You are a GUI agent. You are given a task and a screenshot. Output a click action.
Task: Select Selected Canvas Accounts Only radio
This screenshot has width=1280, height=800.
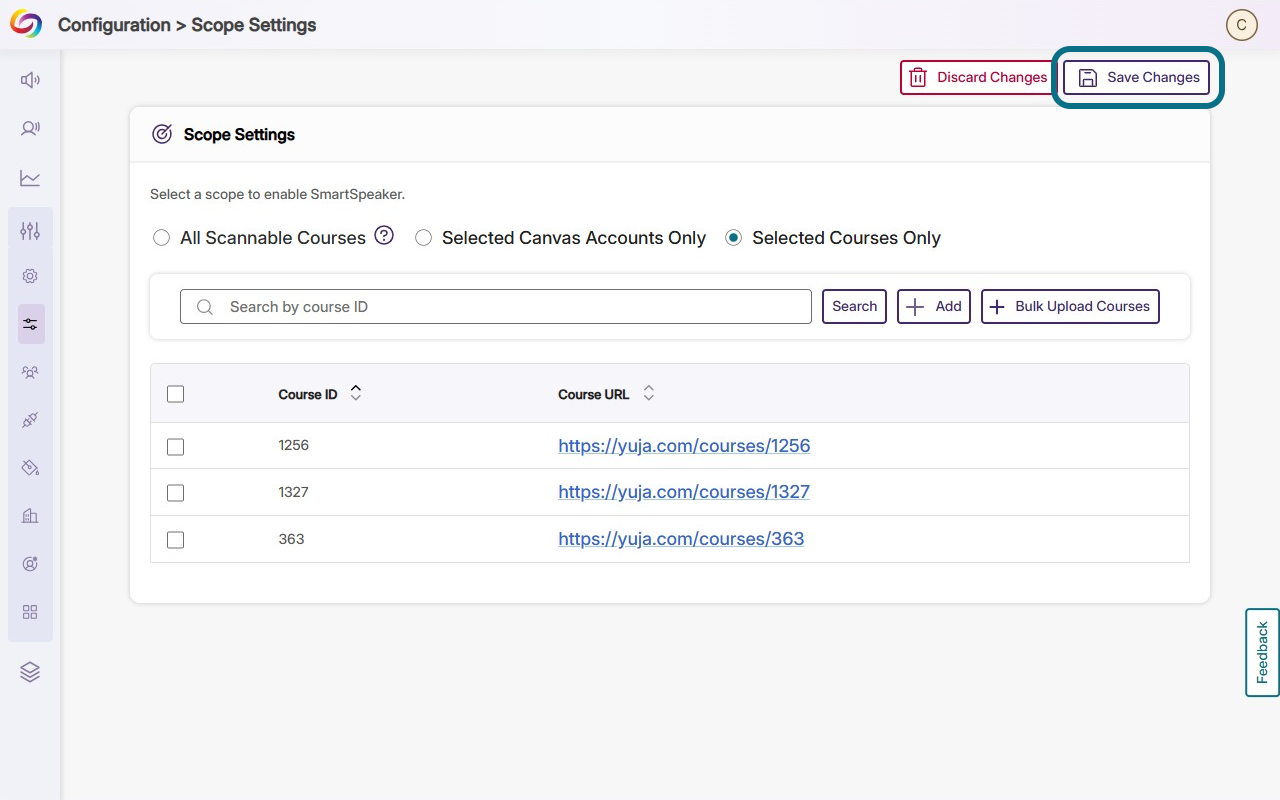click(423, 238)
